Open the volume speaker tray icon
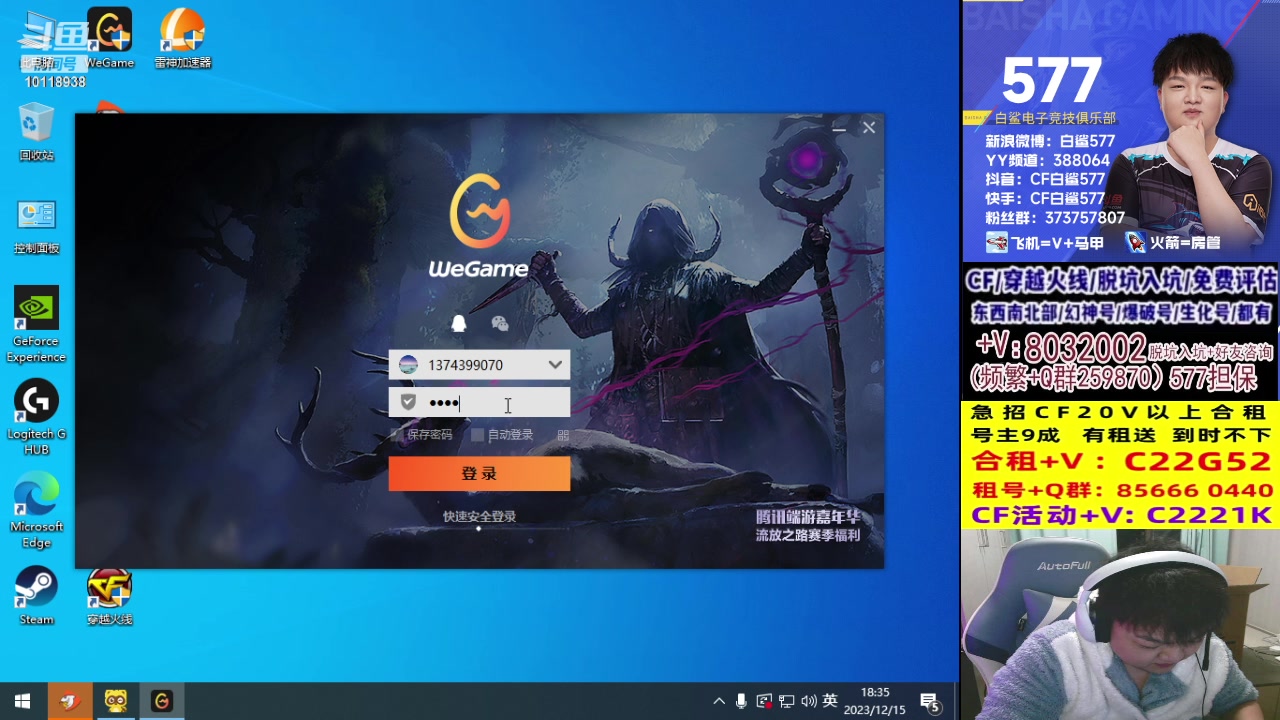 point(808,701)
